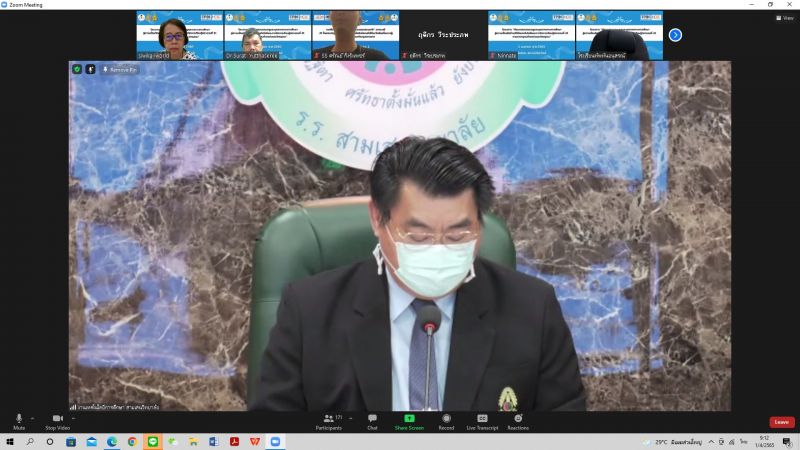
Task: Open audio options arrow beside Mute
Action: pos(33,418)
